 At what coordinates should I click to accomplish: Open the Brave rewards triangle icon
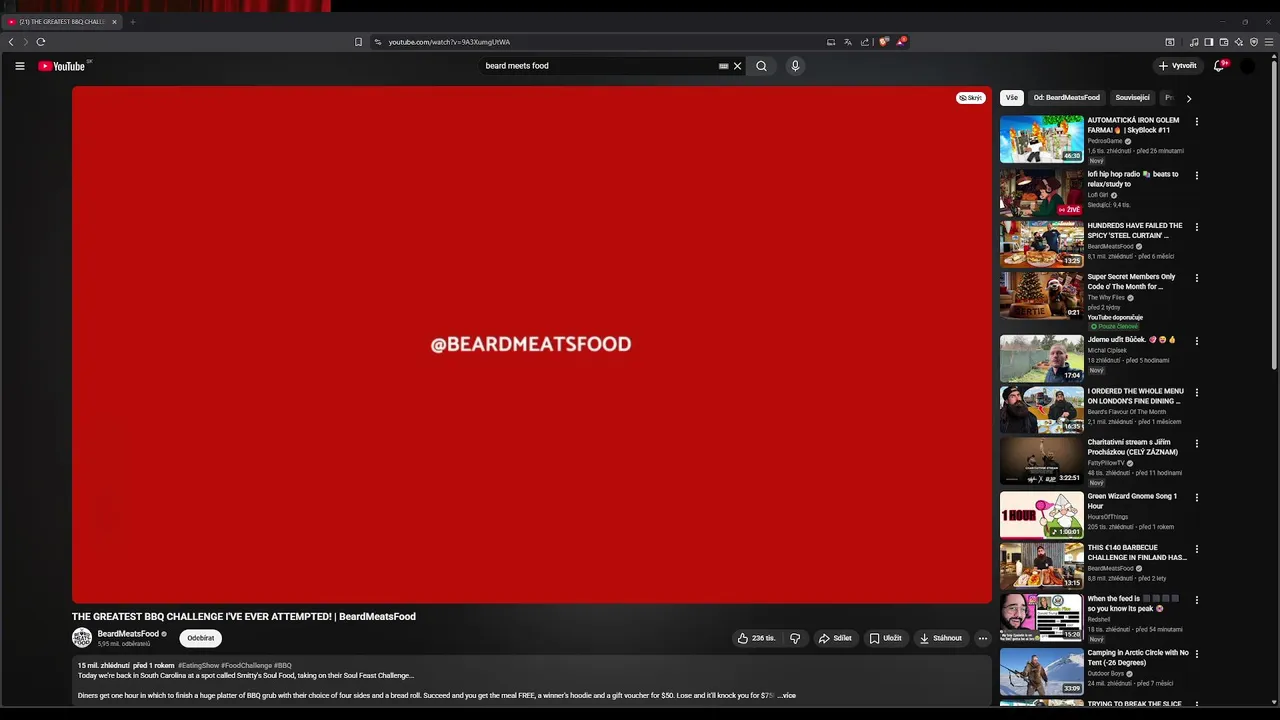click(x=900, y=42)
